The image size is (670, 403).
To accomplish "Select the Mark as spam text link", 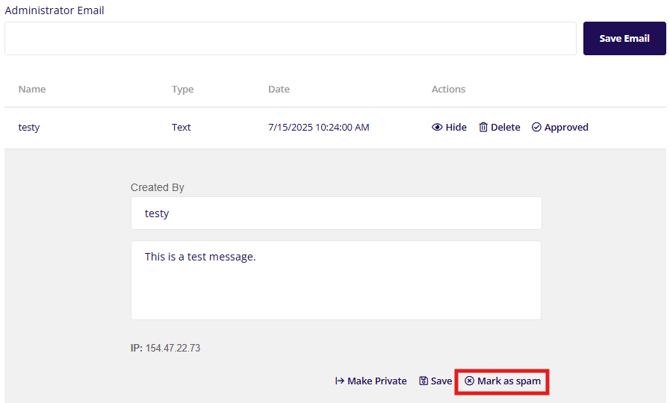I will click(x=510, y=381).
